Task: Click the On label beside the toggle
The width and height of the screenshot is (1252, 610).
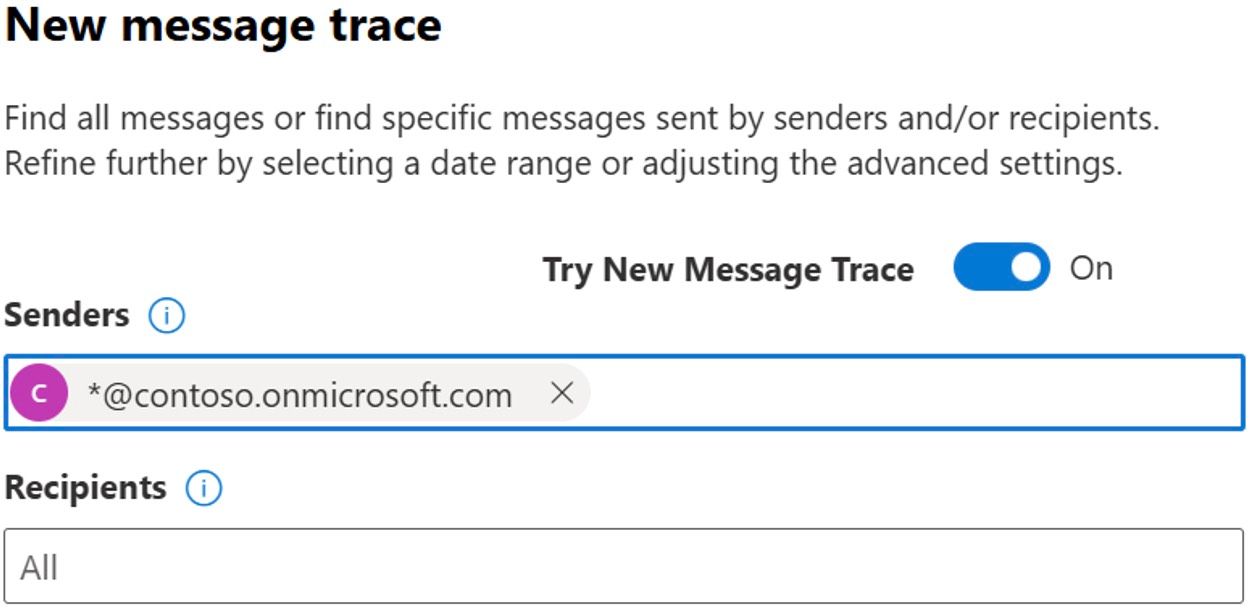Action: point(1091,268)
